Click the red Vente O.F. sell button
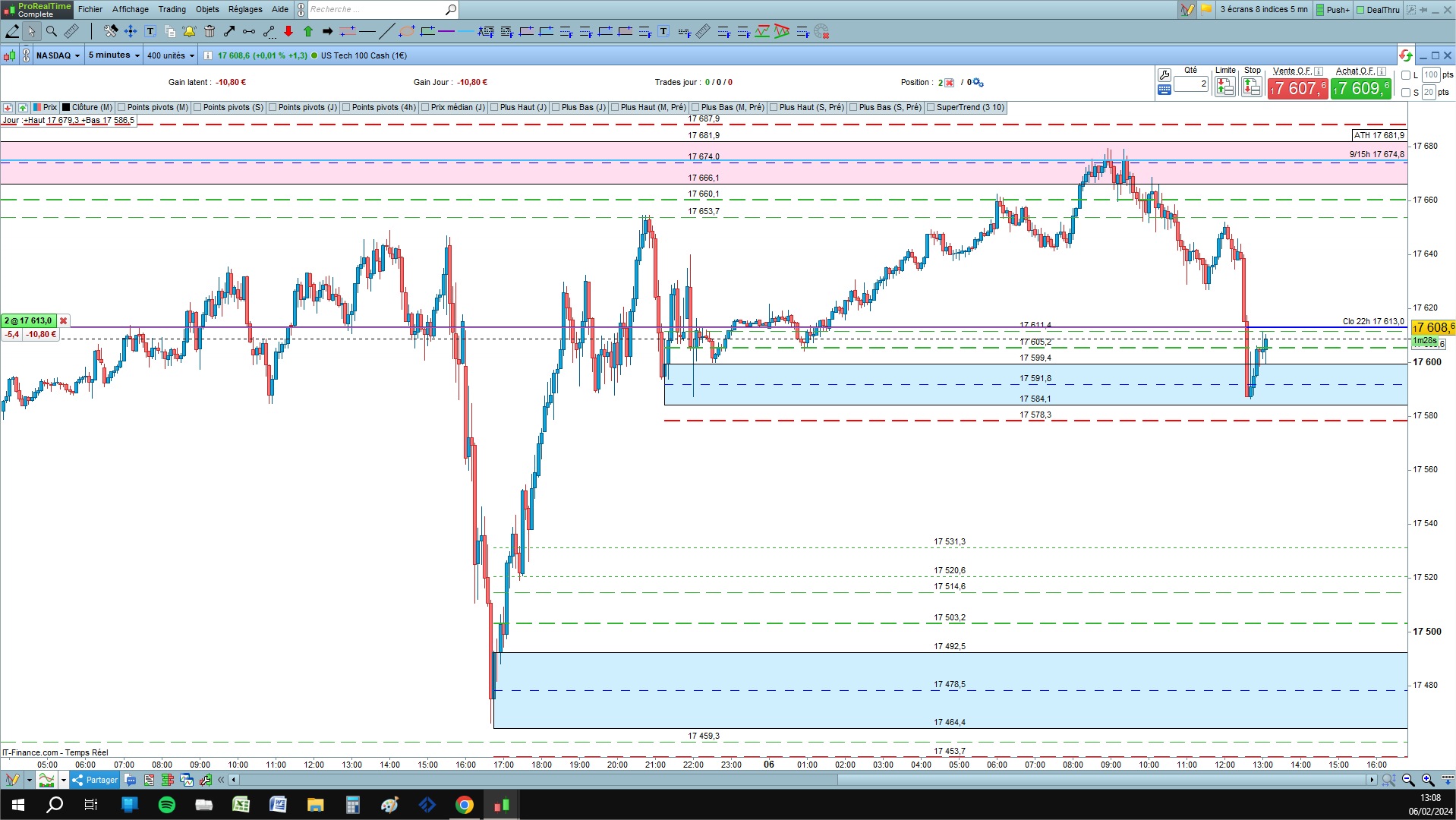The height and width of the screenshot is (820, 1456). click(1297, 89)
